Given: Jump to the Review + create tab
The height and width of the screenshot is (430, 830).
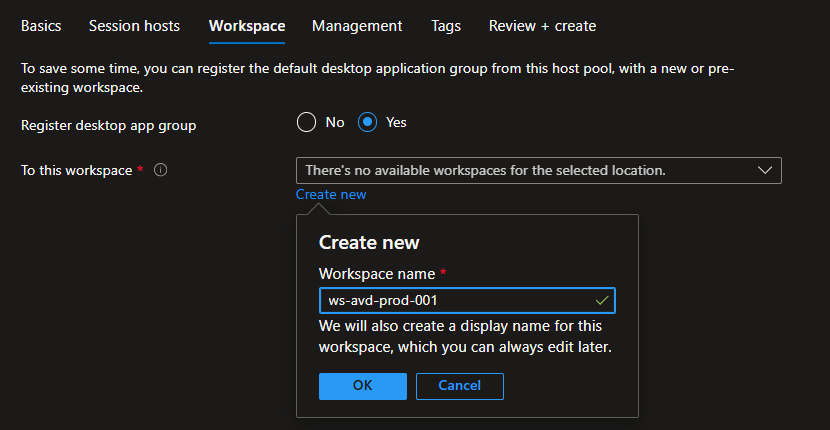Looking at the screenshot, I should [x=542, y=26].
